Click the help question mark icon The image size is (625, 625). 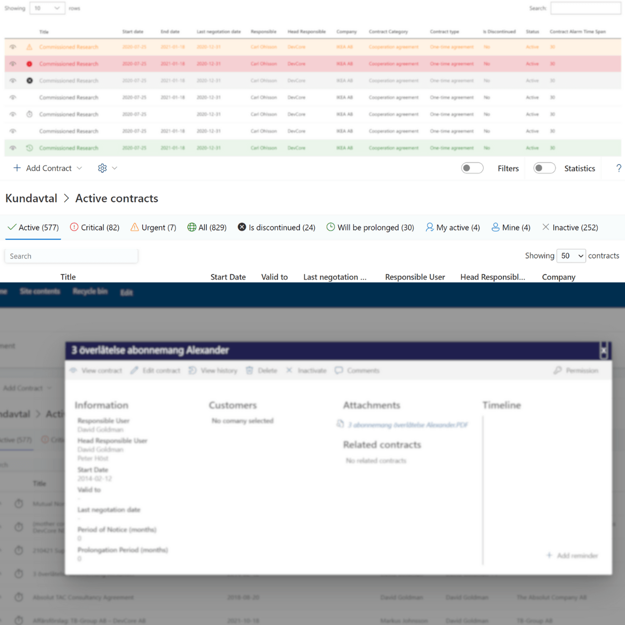click(x=618, y=168)
